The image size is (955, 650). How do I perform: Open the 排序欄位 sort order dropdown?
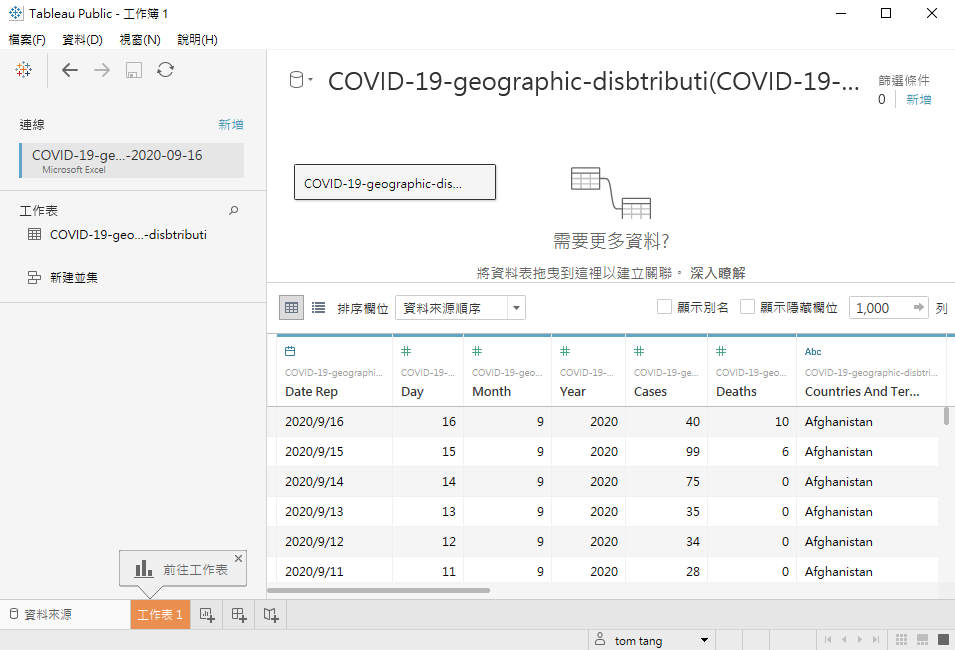click(x=460, y=308)
